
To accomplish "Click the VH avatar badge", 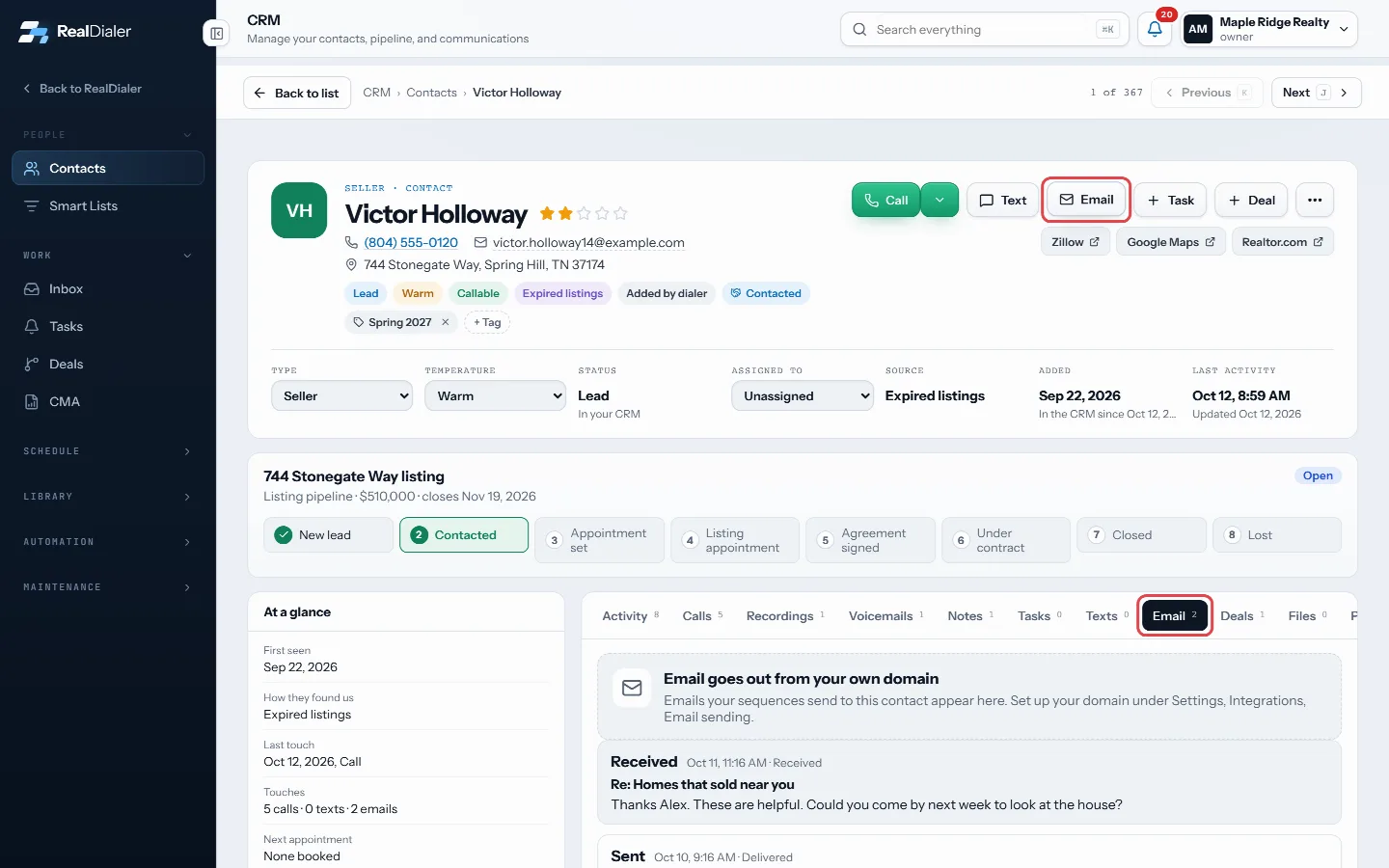I will (299, 210).
